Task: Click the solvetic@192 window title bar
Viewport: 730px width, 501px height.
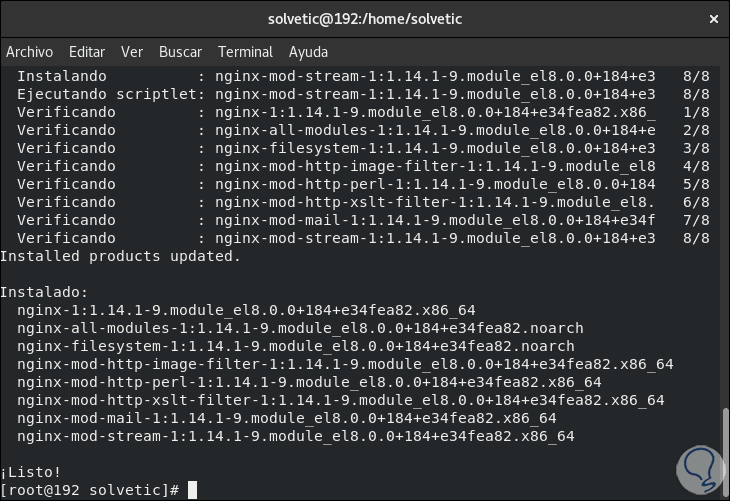Action: point(364,18)
